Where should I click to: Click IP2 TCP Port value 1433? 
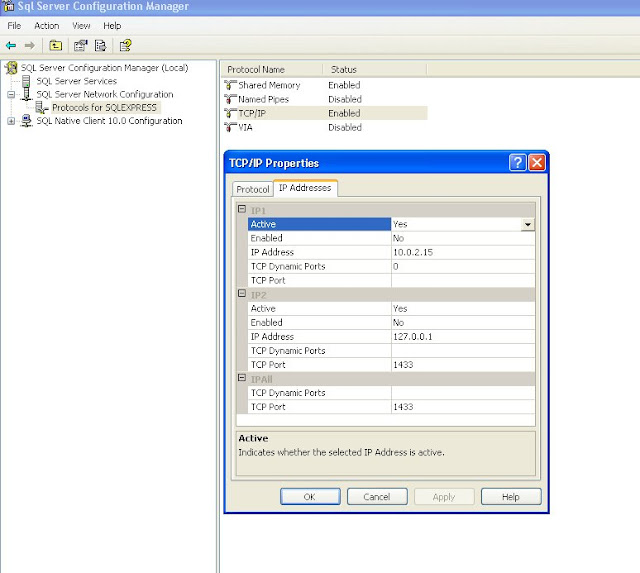(x=463, y=365)
